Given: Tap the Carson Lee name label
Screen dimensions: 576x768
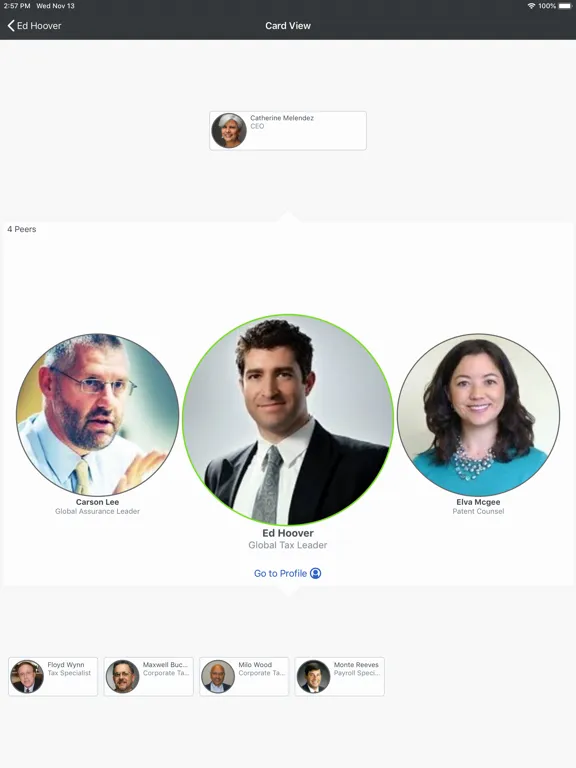Looking at the screenshot, I should coord(97,502).
